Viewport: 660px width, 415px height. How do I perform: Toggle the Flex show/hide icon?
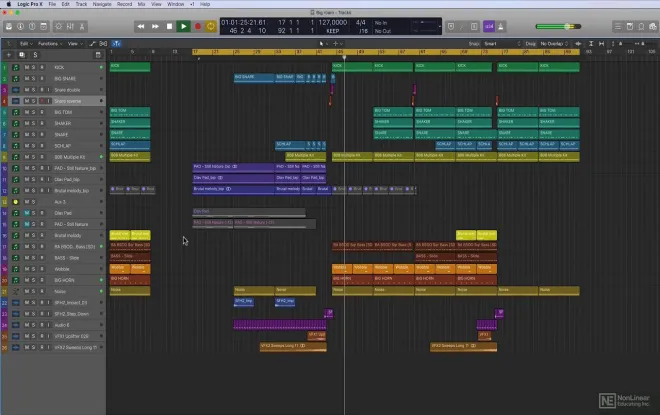[103, 44]
